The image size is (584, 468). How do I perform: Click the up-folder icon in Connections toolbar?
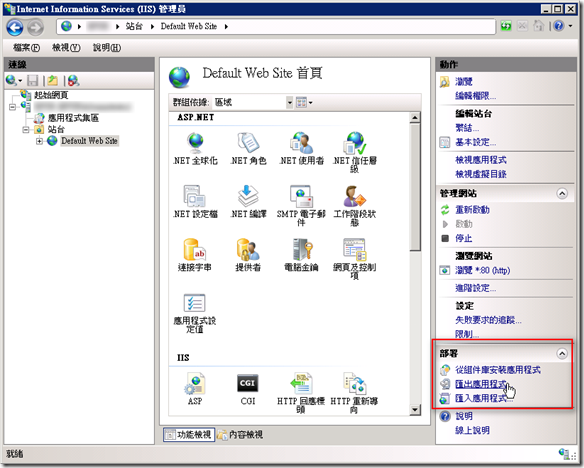(x=53, y=80)
